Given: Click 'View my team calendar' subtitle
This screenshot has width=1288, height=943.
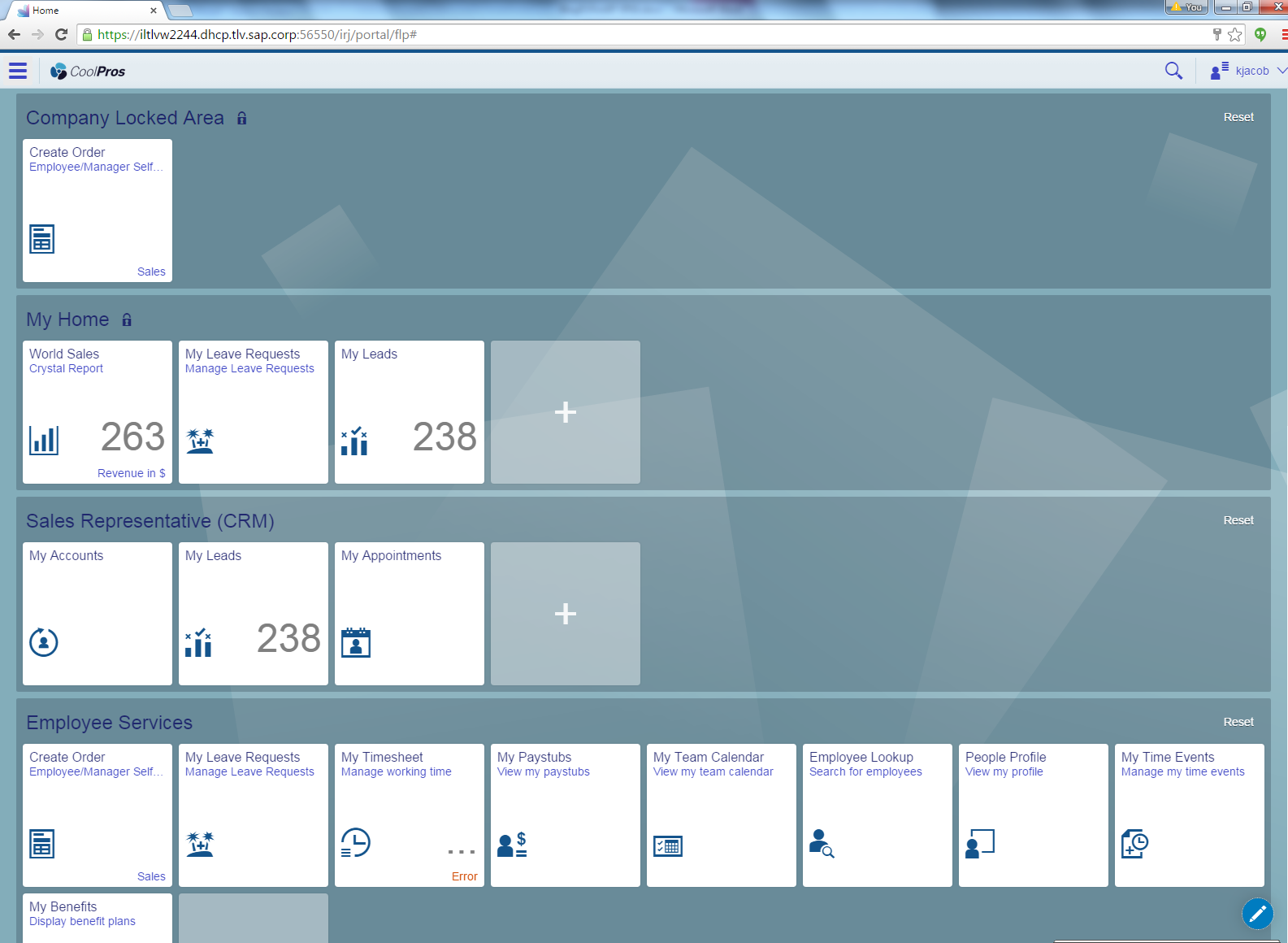Looking at the screenshot, I should pos(713,771).
